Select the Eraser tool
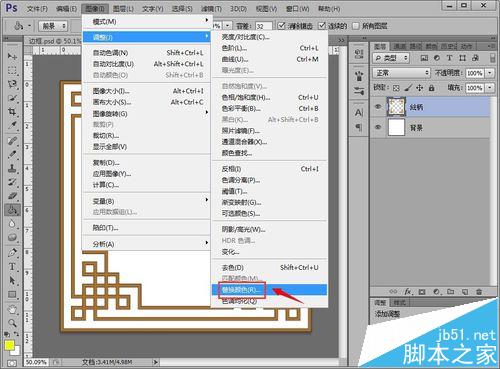500x369 pixels. click(12, 196)
